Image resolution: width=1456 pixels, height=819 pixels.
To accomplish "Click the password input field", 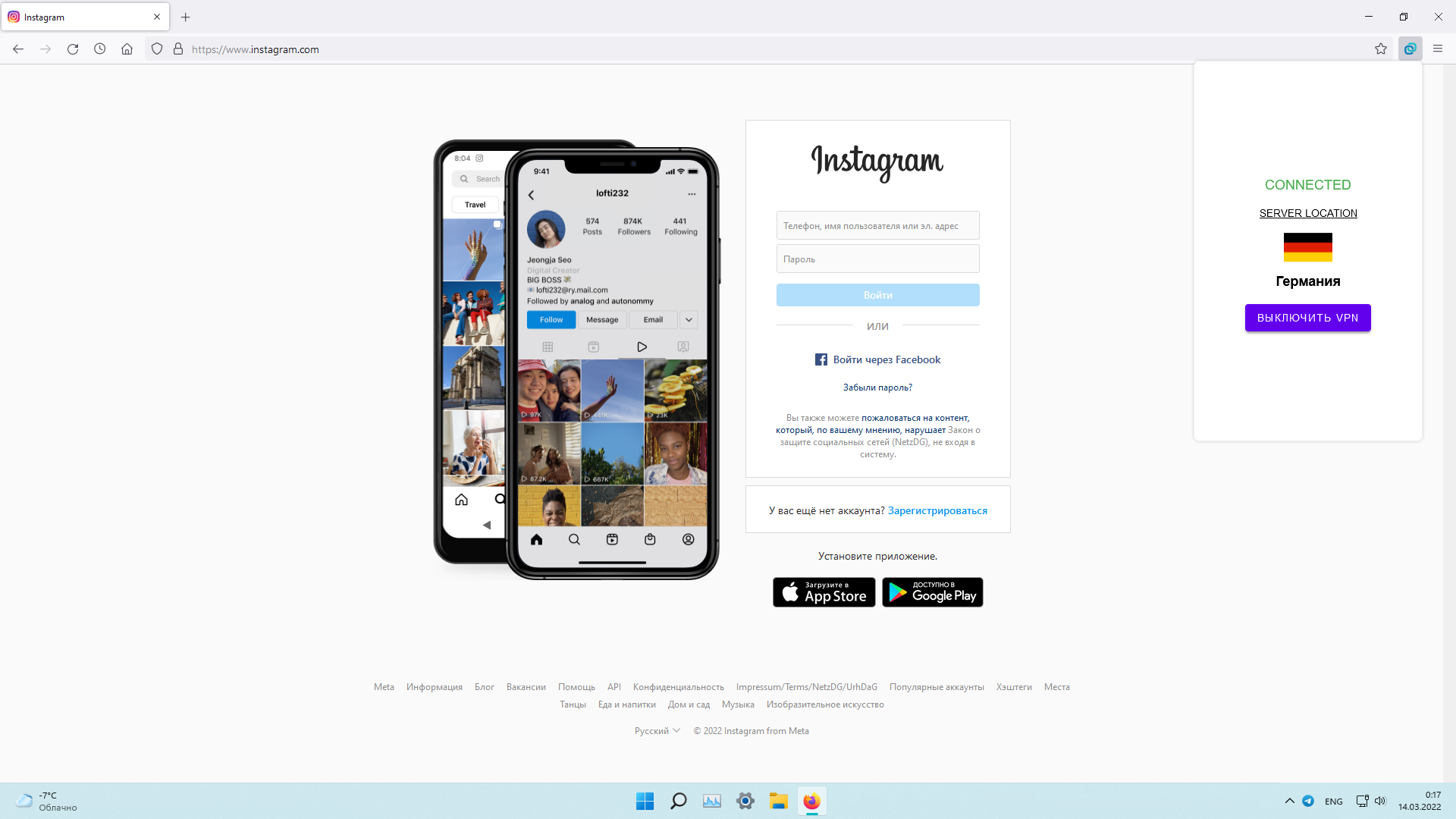I will point(877,259).
